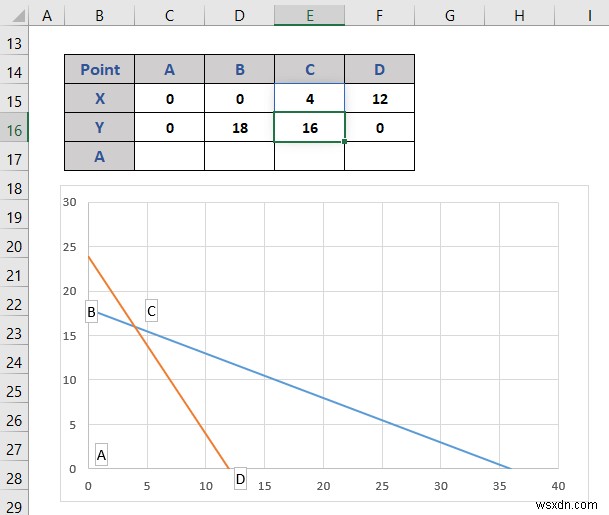Image resolution: width=609 pixels, height=515 pixels.
Task: Click vertical axis label 20
Action: click(70, 291)
